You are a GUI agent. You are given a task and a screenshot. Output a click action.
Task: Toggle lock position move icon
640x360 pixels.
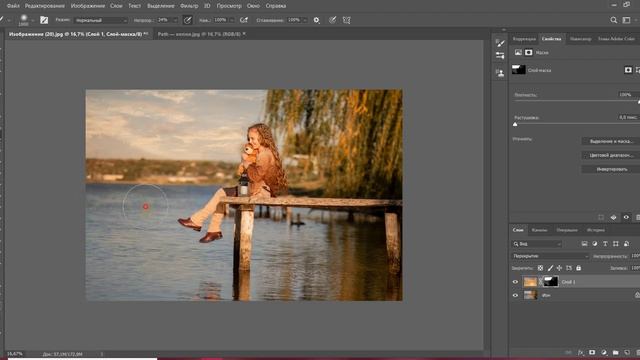559,268
